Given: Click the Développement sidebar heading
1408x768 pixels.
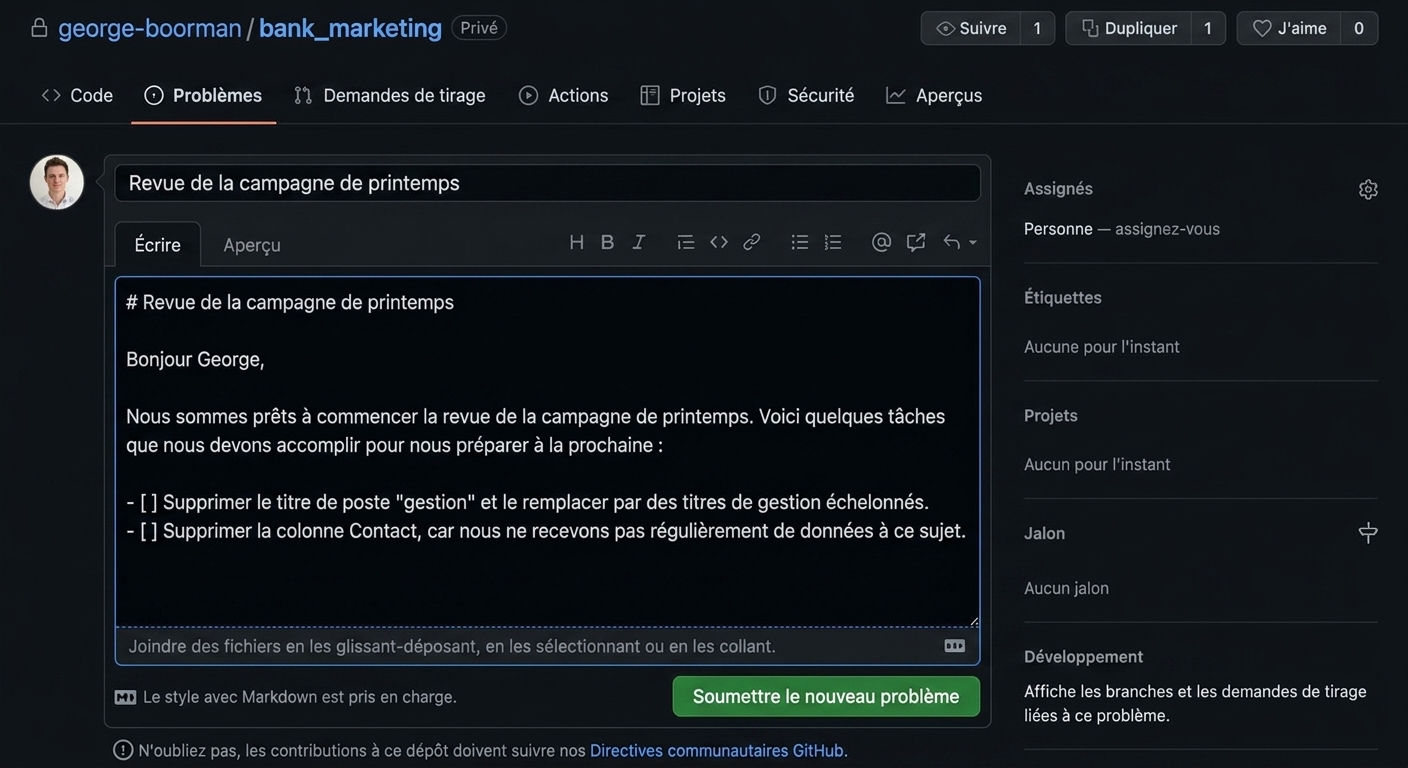Looking at the screenshot, I should pyautogui.click(x=1084, y=657).
